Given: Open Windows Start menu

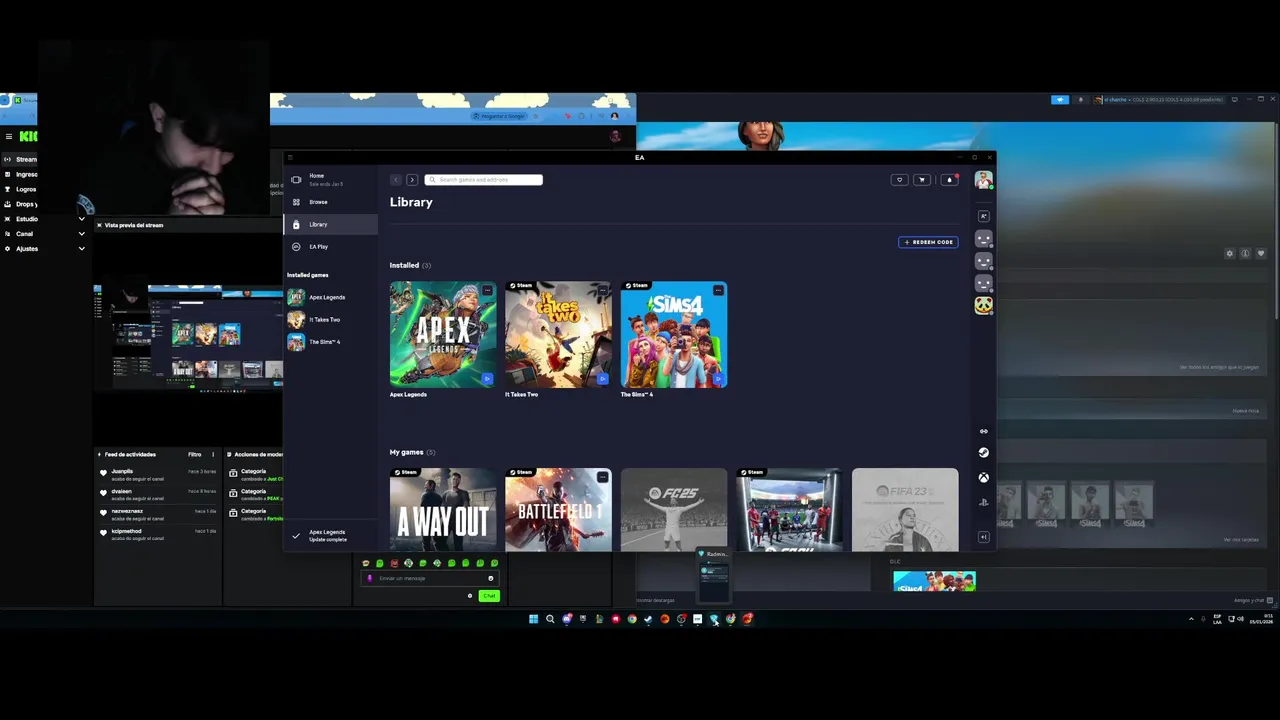Looking at the screenshot, I should point(533,619).
